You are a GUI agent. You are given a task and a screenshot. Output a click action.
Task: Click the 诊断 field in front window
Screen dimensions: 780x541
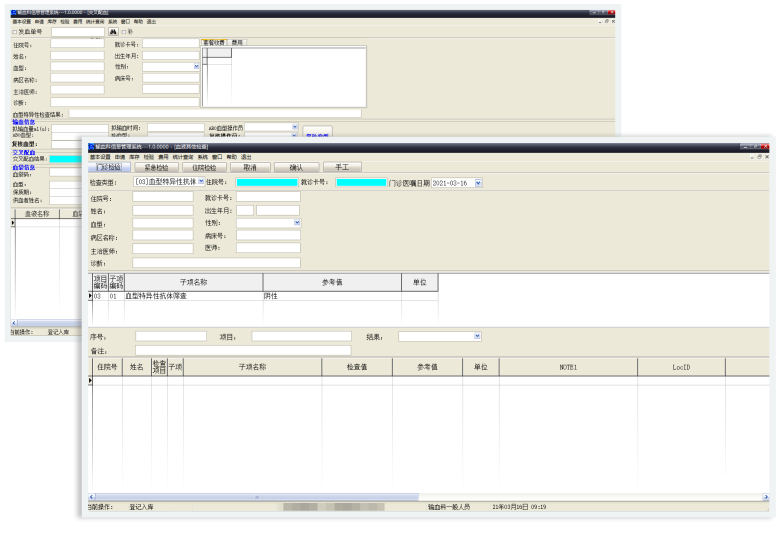pos(216,263)
